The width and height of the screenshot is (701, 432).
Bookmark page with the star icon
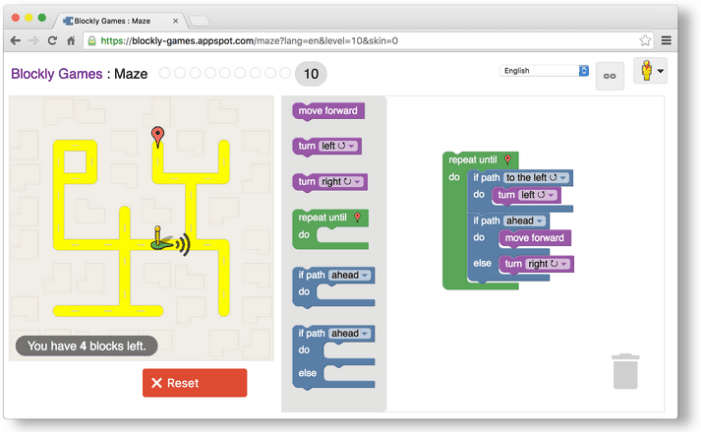point(645,41)
